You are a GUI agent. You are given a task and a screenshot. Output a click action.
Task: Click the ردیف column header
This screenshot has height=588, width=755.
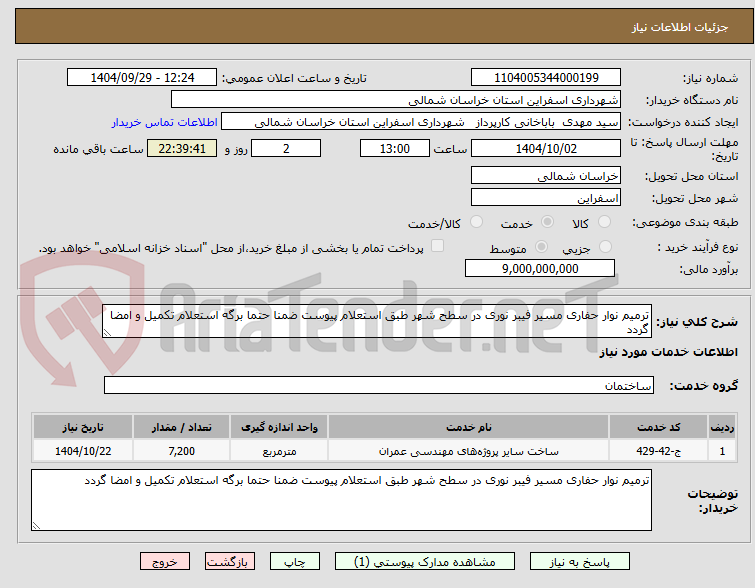tap(722, 427)
